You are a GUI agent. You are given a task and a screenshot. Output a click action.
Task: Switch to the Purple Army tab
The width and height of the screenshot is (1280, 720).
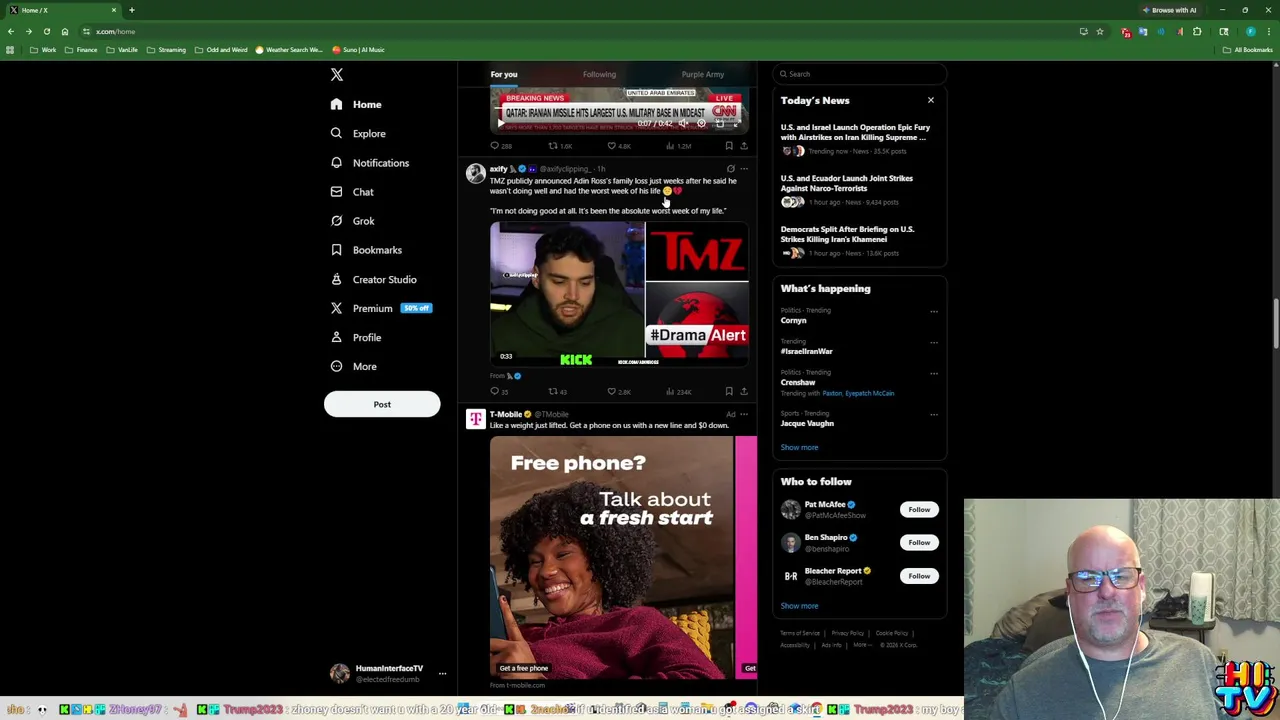[703, 74]
